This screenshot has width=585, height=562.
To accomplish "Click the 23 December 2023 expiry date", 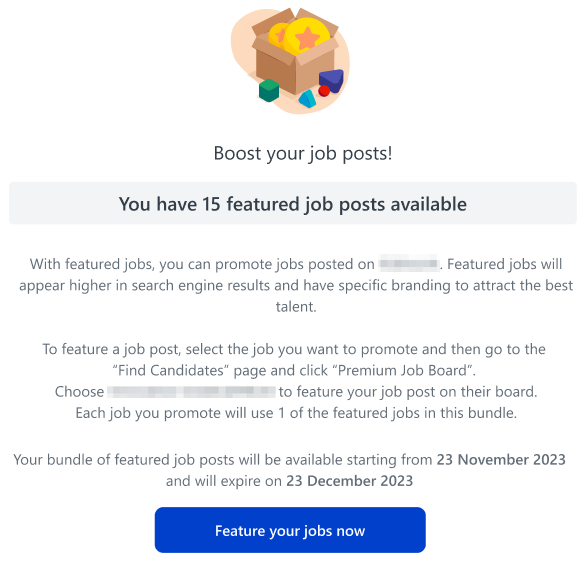I will [350, 481].
